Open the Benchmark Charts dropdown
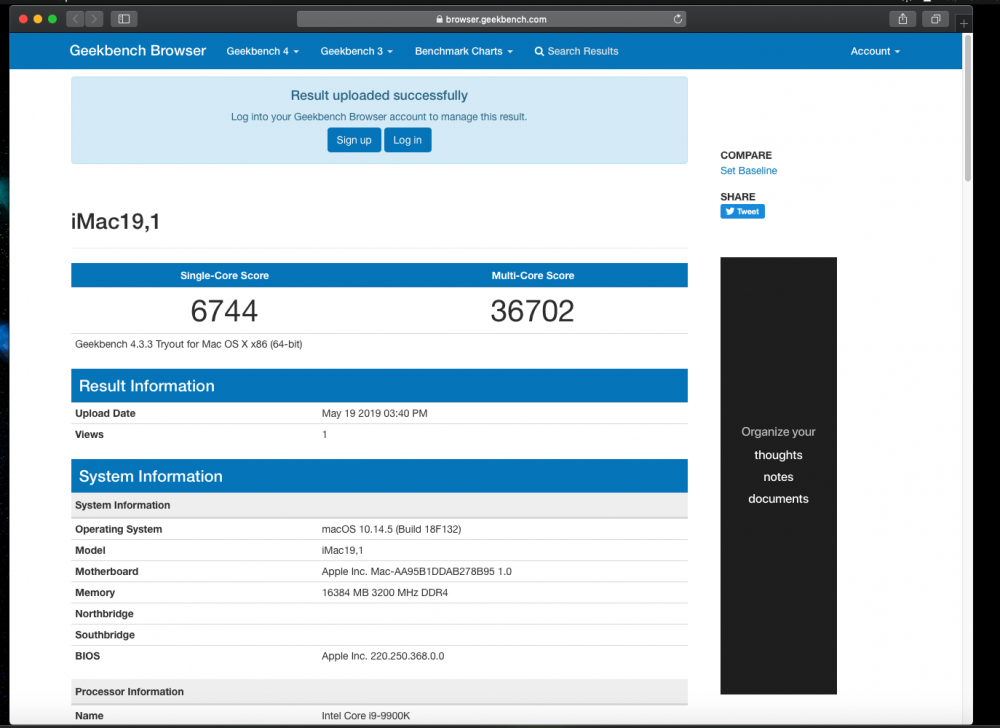The height and width of the screenshot is (728, 1000). [464, 51]
